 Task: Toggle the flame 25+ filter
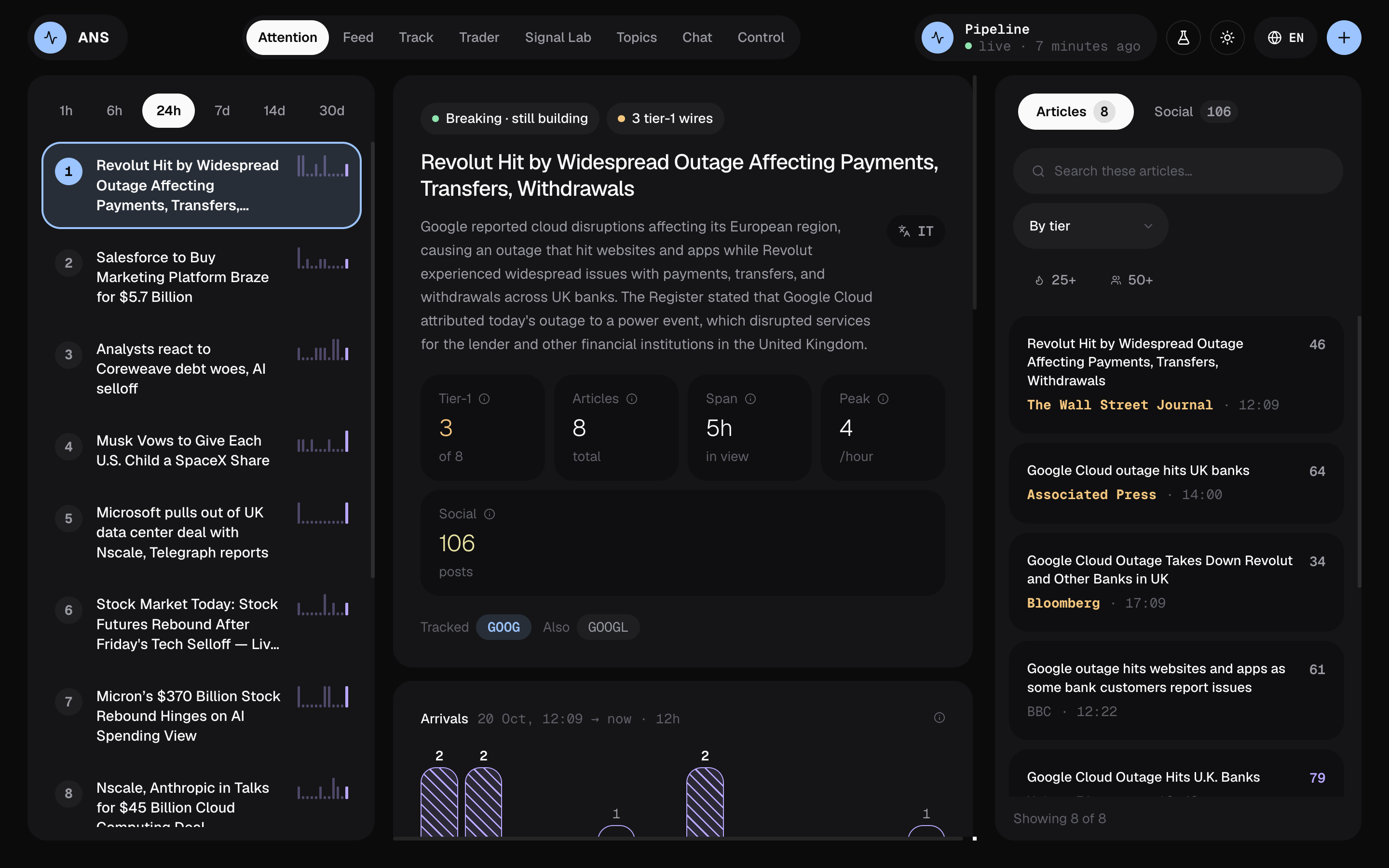[1055, 280]
